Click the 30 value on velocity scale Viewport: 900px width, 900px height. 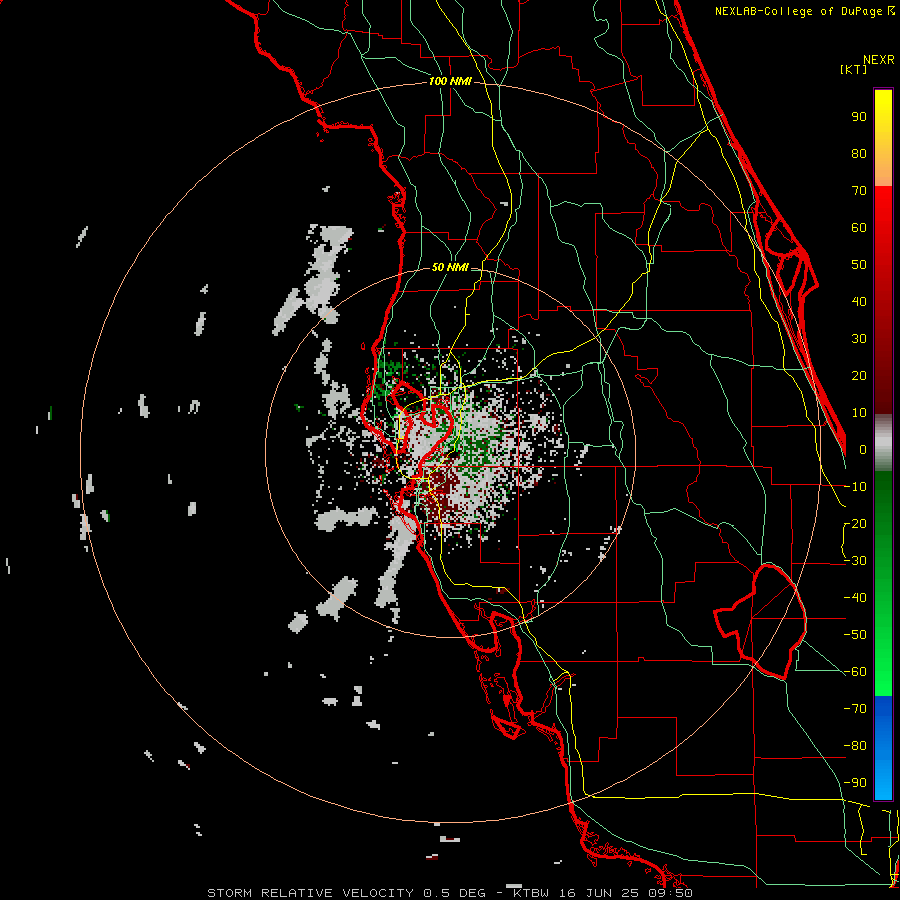tap(859, 339)
